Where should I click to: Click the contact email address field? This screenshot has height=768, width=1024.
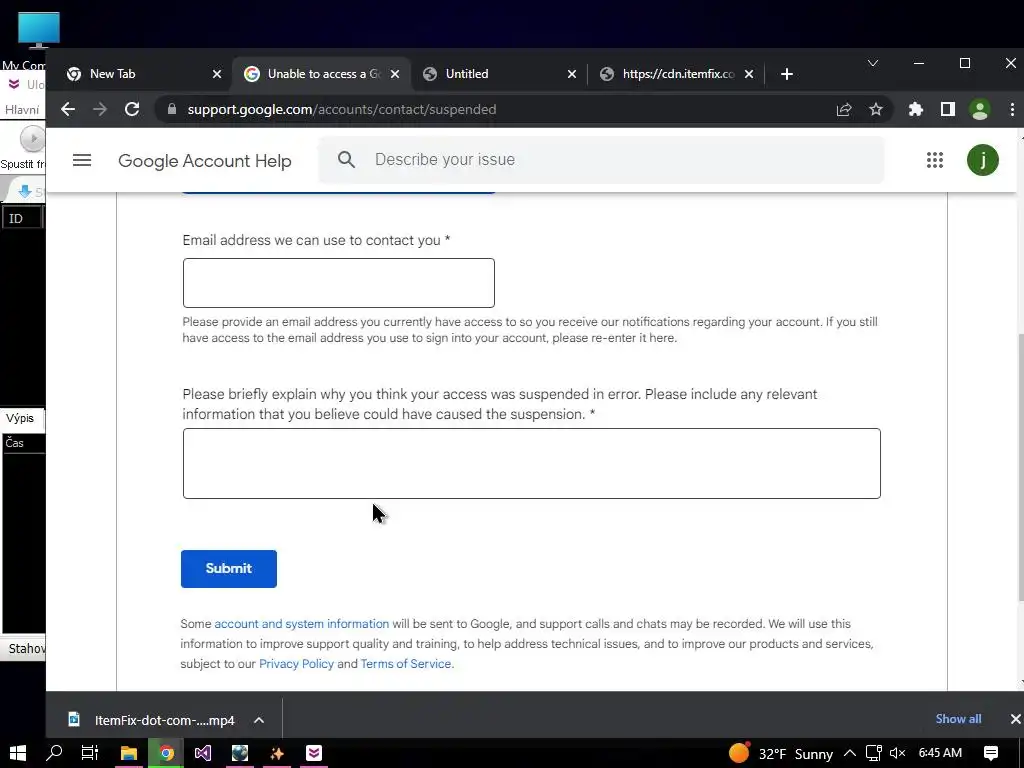[338, 283]
